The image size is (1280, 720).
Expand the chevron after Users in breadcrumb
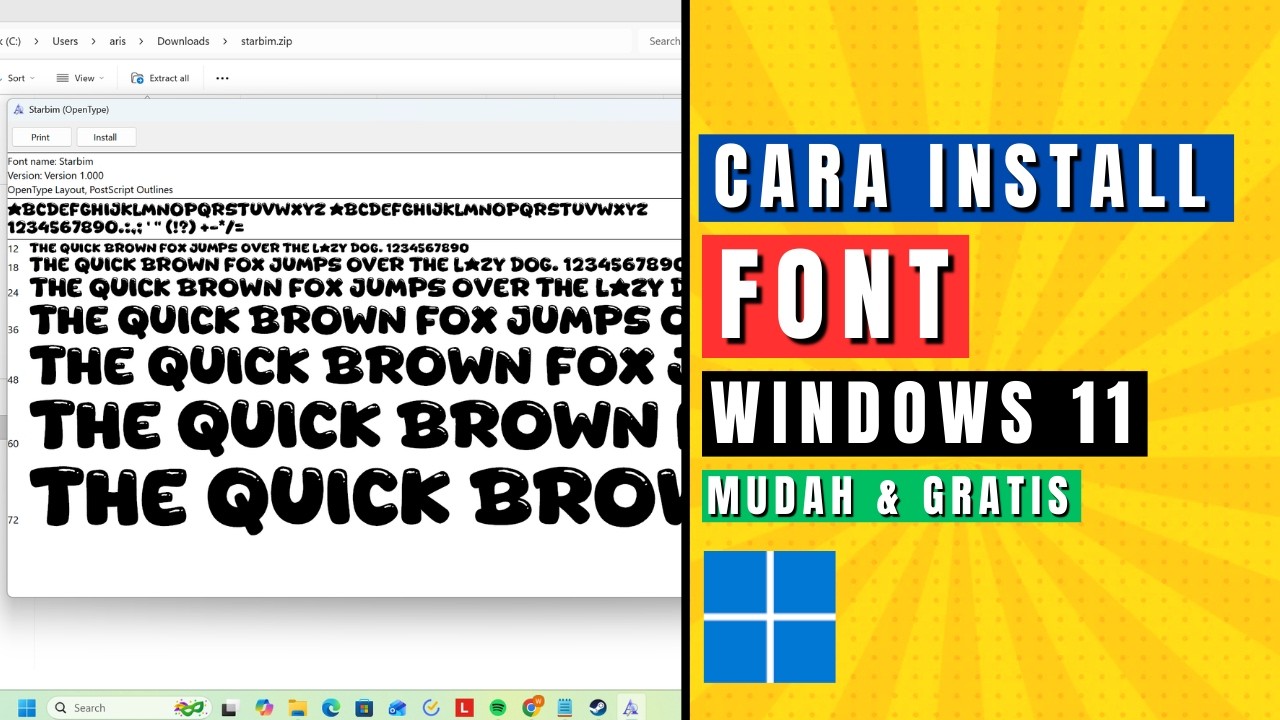[94, 41]
